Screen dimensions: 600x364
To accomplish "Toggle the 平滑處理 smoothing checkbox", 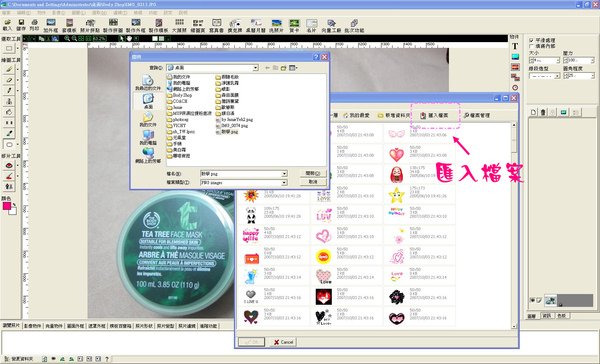I will tap(532, 40).
